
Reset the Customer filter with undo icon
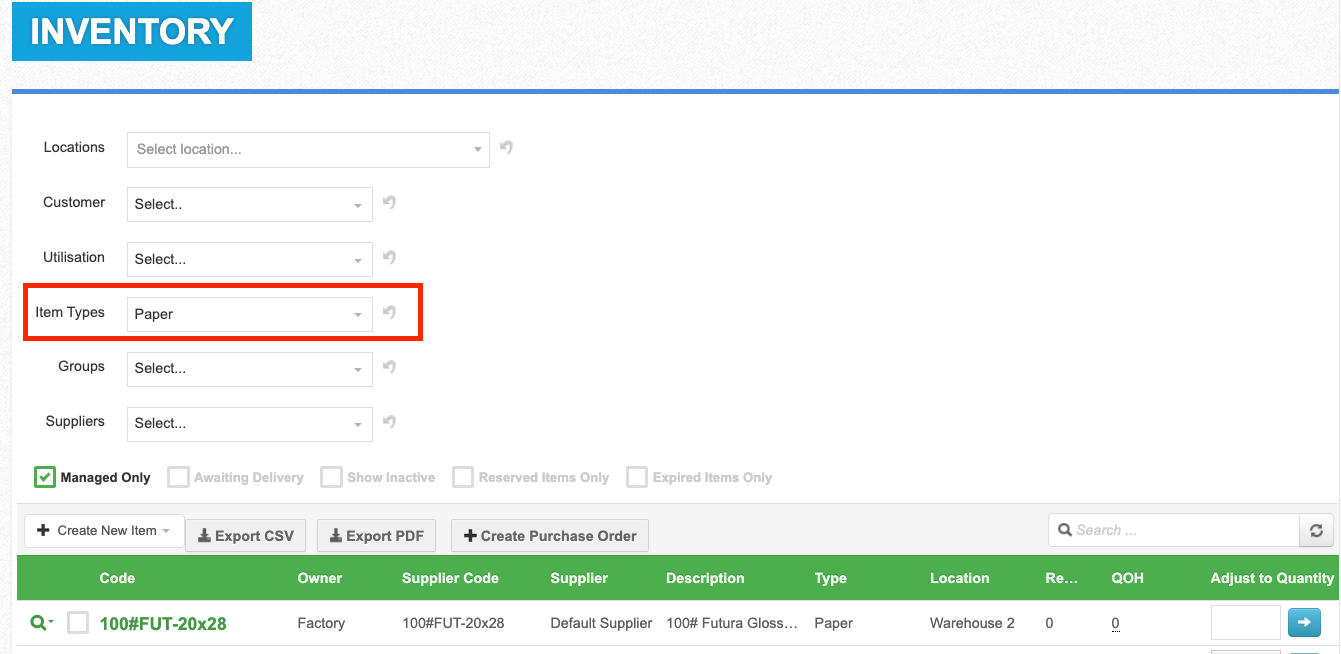pyautogui.click(x=390, y=203)
